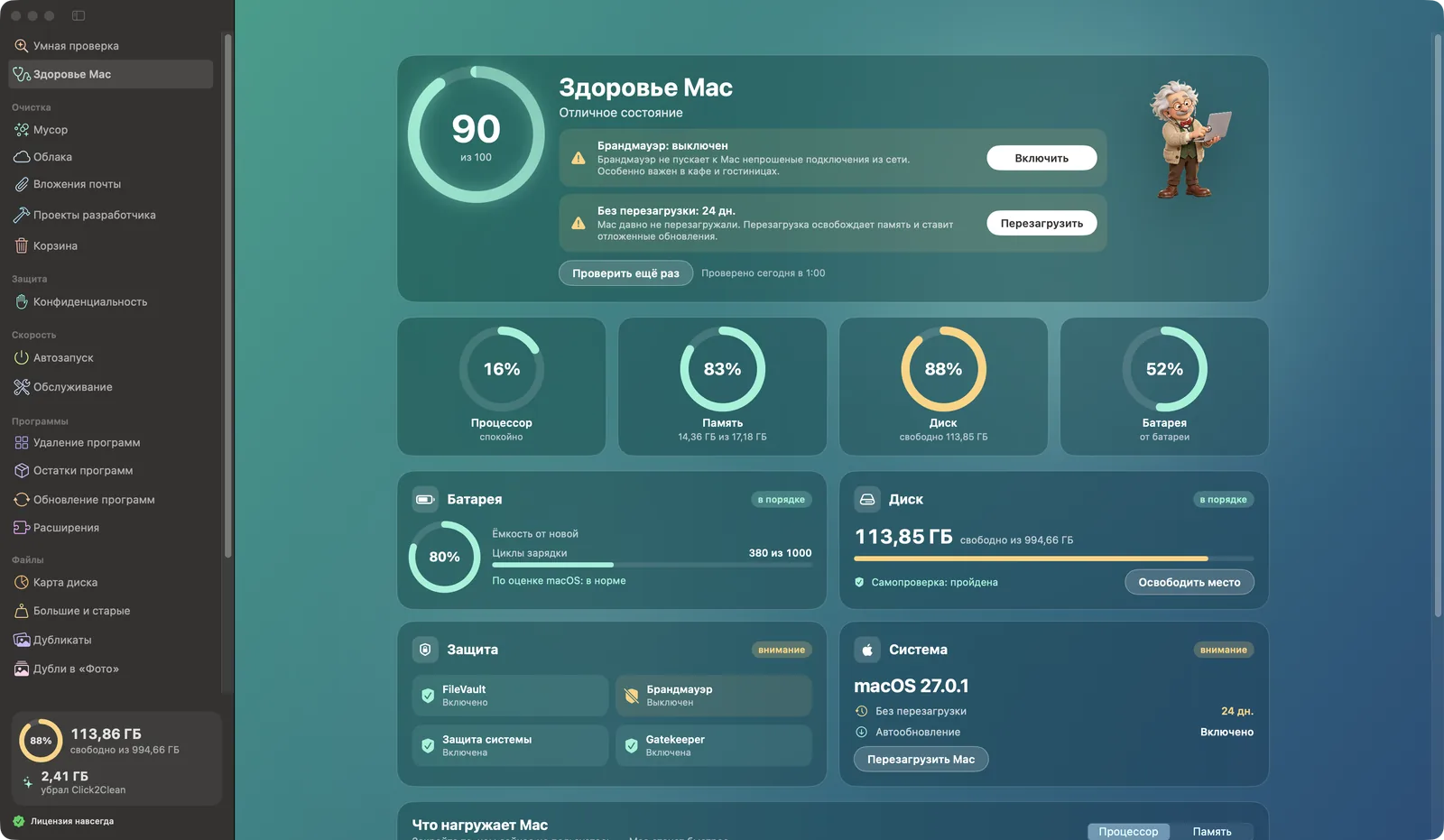Click the внимание badge in Защита card
This screenshot has width=1444, height=840.
coord(782,650)
